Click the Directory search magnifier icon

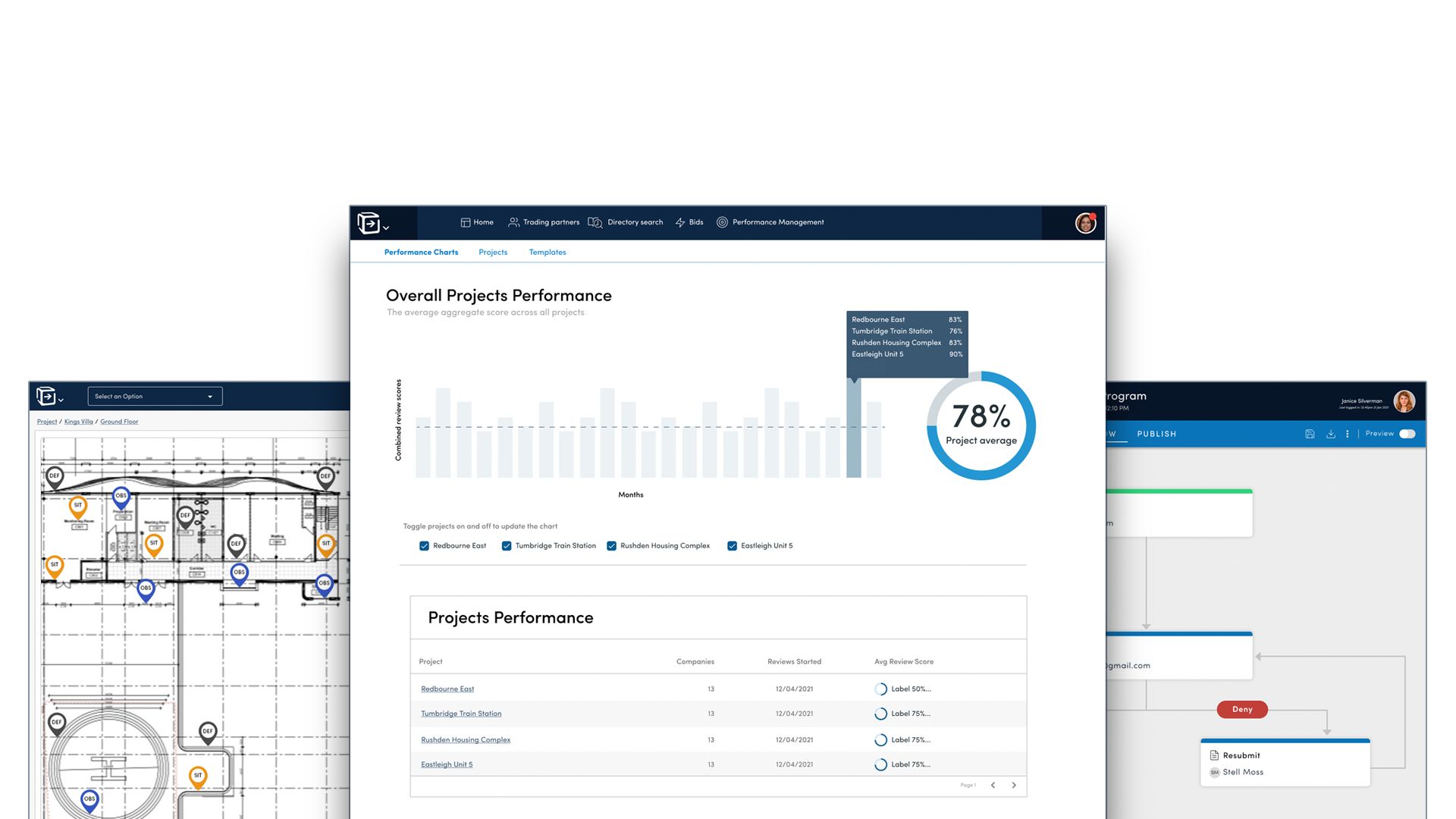(x=595, y=222)
